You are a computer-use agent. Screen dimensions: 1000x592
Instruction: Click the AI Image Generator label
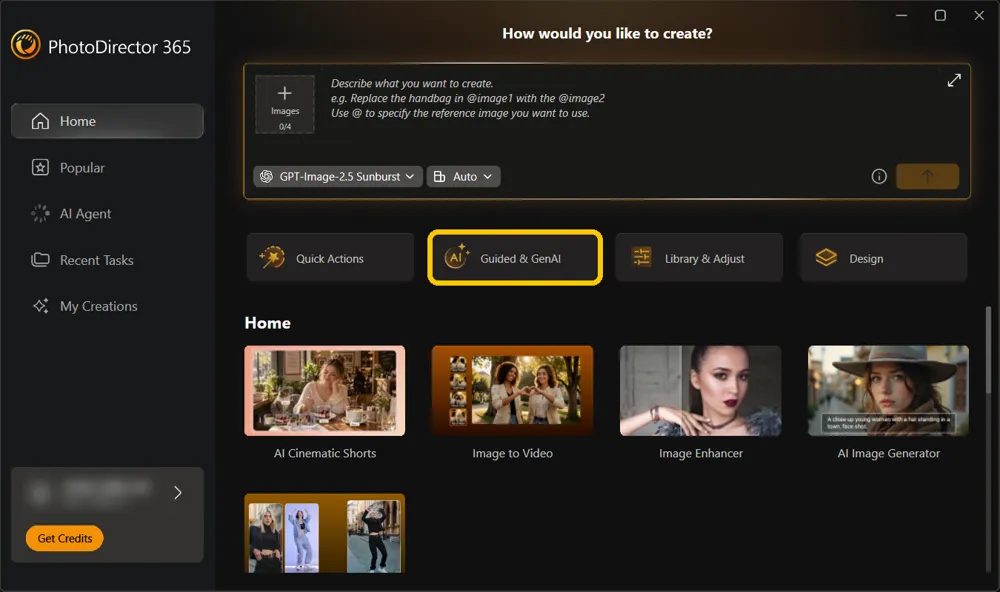click(x=888, y=454)
